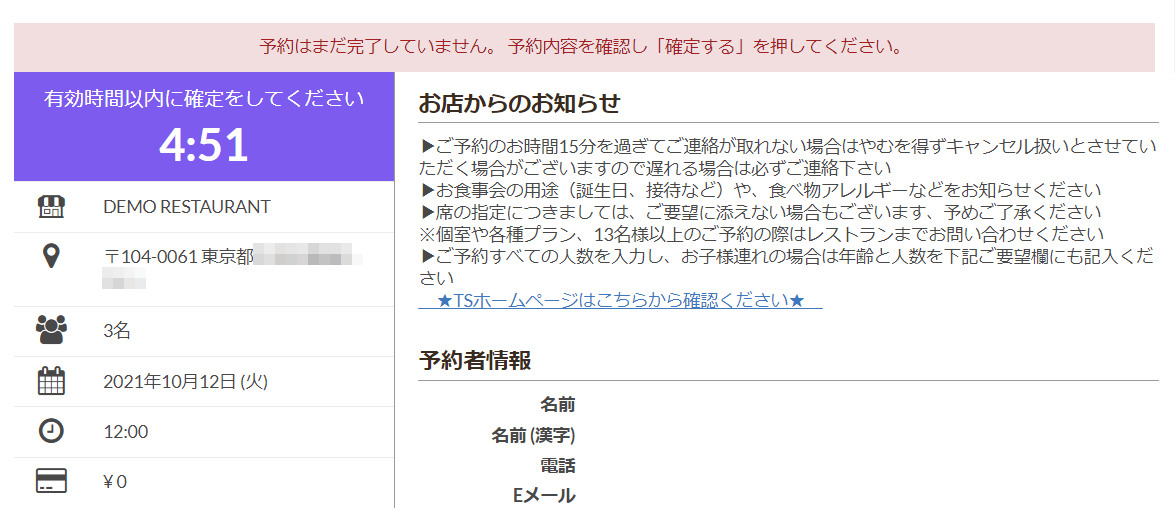Click the pink 予約はまだ完了していません alert banner
Image resolution: width=1175 pixels, height=512 pixels.
(583, 47)
